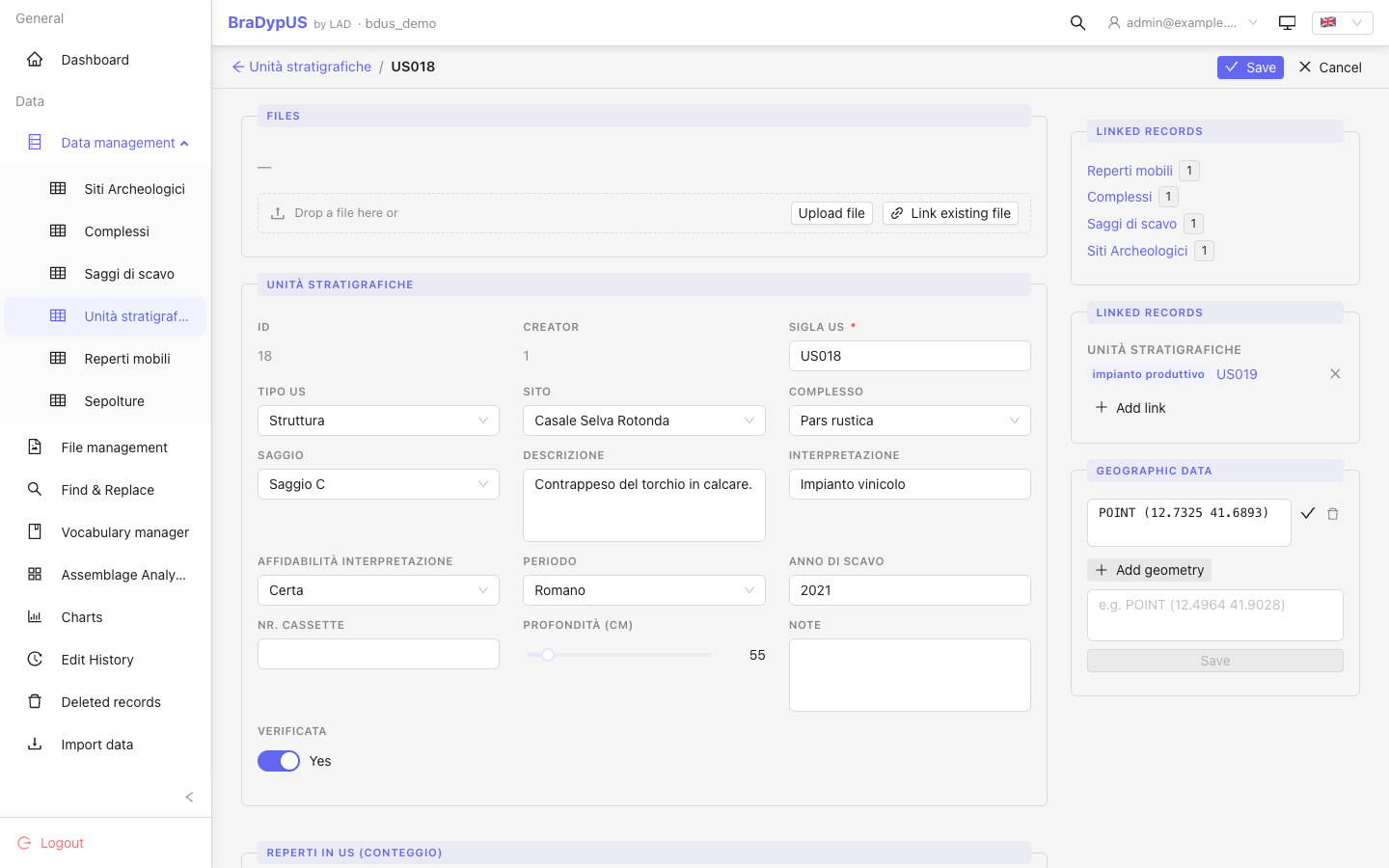The height and width of the screenshot is (868, 1389).
Task: Click Add link button
Action: pyautogui.click(x=1130, y=408)
